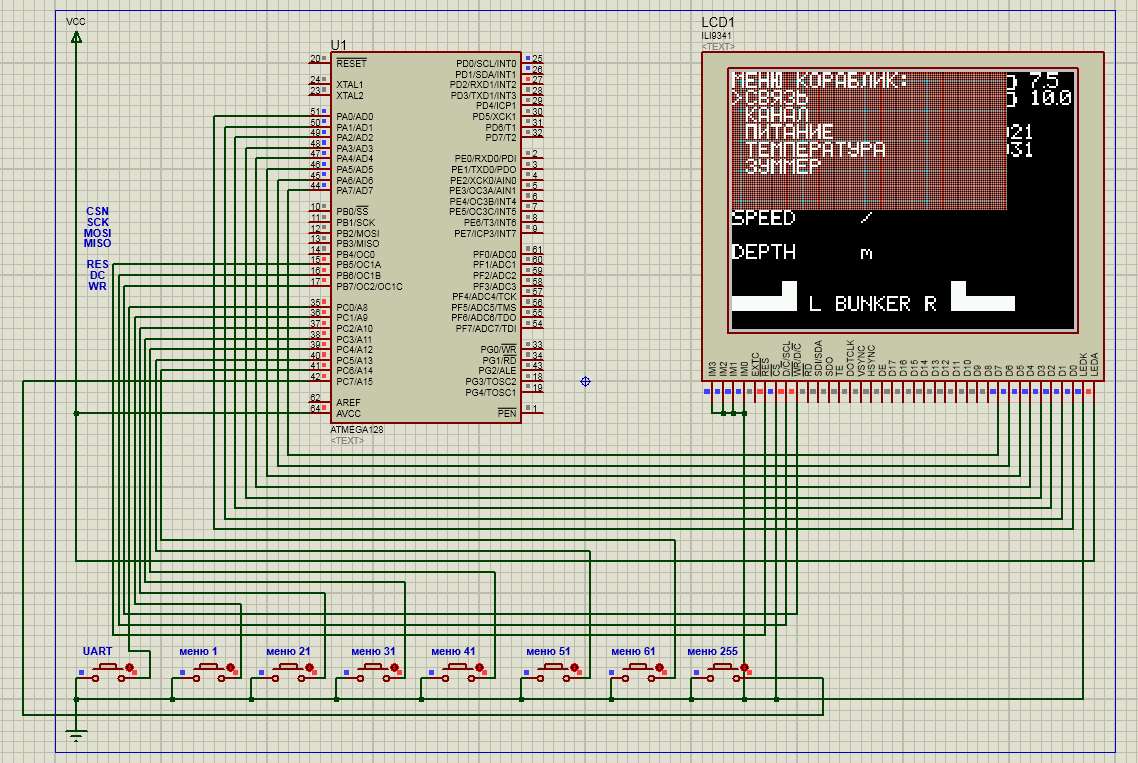Click the меню 51 push button symbol
Image resolution: width=1138 pixels, height=763 pixels.
click(x=548, y=671)
